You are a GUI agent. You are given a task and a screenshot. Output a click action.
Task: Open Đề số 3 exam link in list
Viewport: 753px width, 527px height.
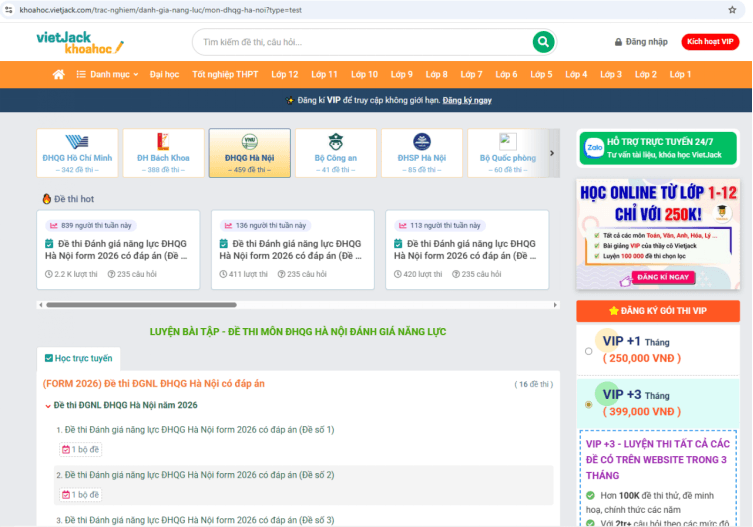point(199,520)
